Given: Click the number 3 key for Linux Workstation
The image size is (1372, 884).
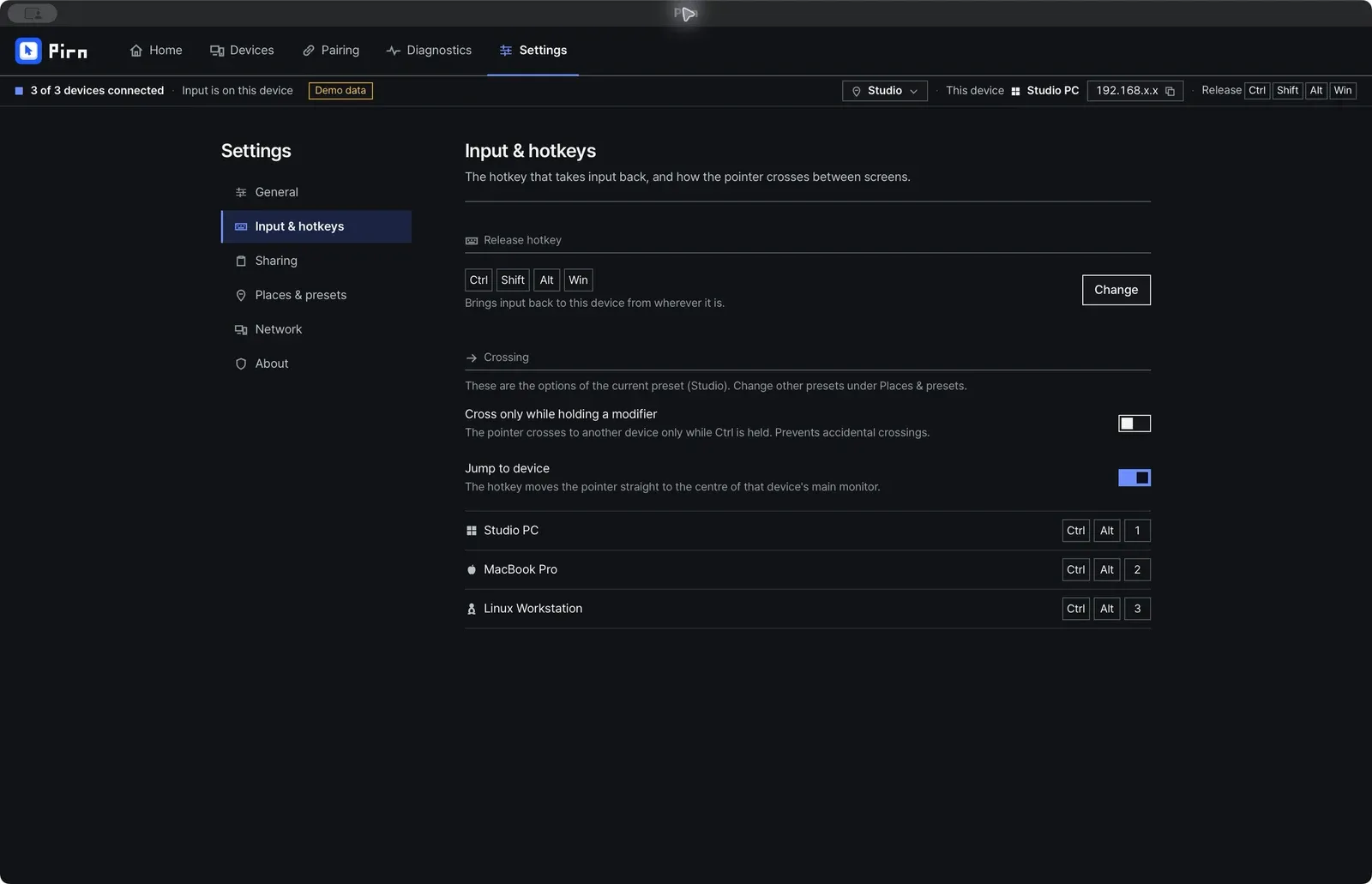Looking at the screenshot, I should pyautogui.click(x=1137, y=609).
